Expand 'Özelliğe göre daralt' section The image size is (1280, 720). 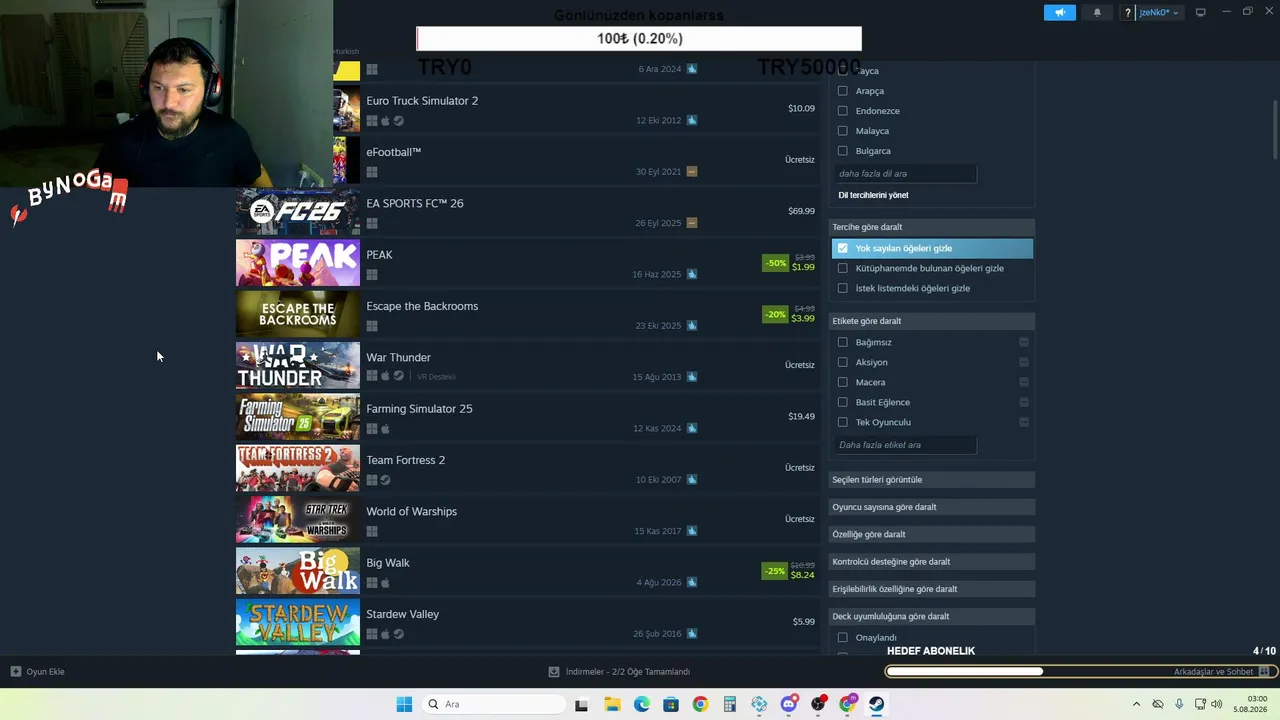[932, 534]
